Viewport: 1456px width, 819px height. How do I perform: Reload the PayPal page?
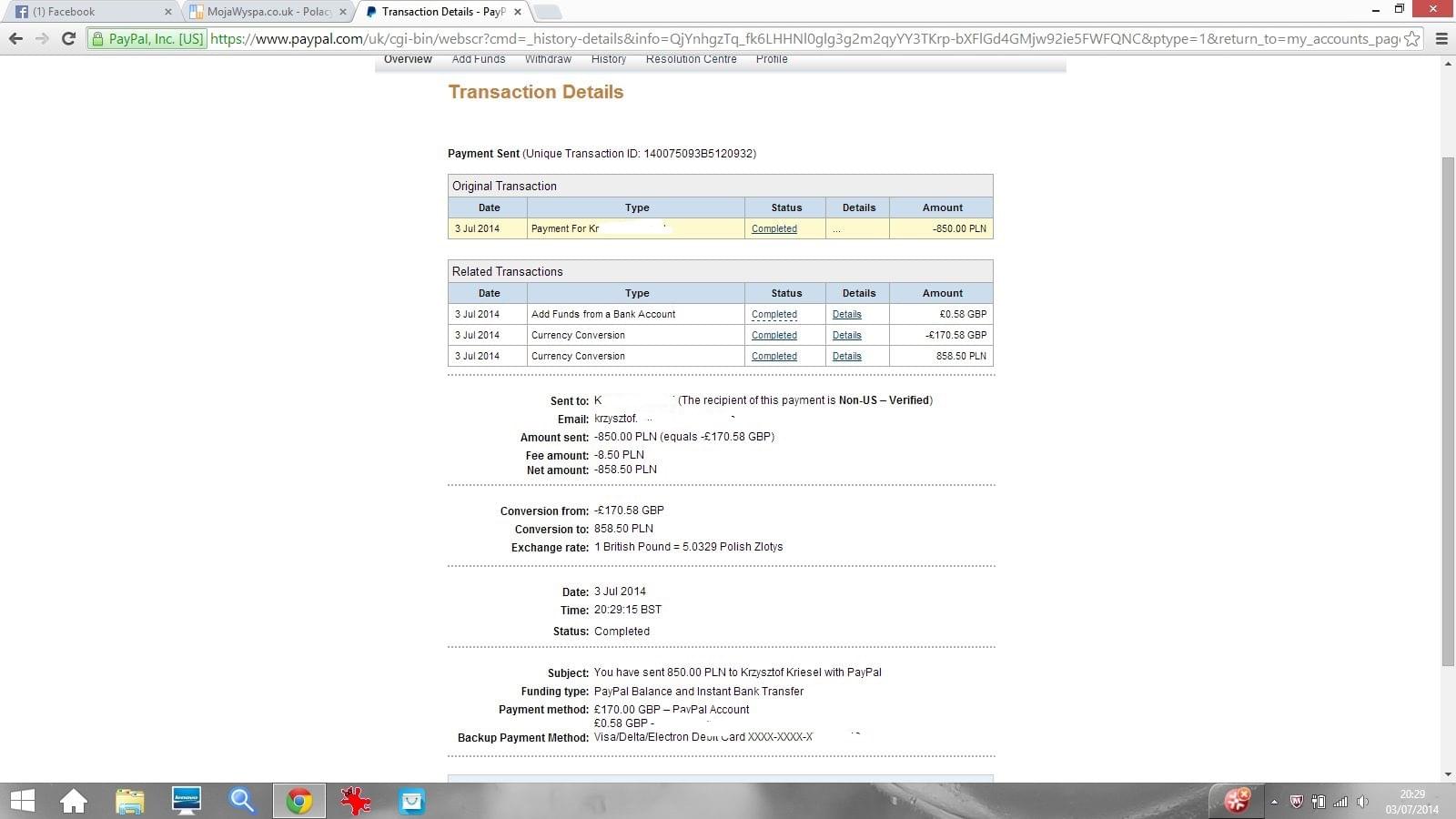click(68, 38)
